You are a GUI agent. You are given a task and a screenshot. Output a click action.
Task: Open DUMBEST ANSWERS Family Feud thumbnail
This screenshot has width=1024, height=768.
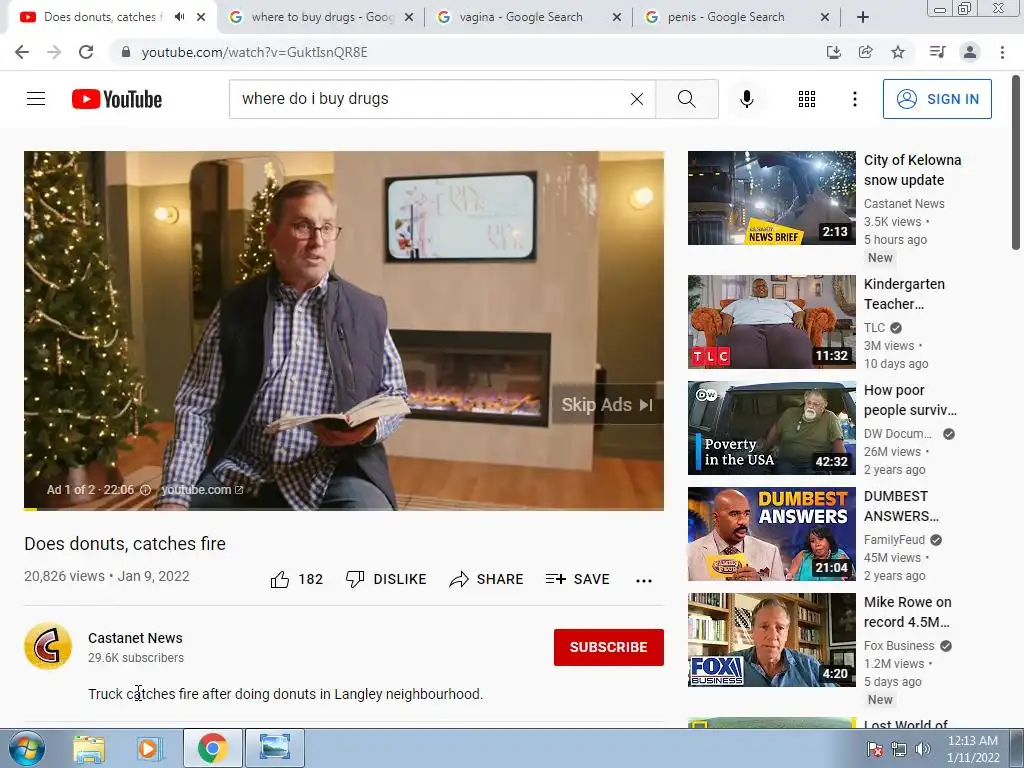(772, 534)
